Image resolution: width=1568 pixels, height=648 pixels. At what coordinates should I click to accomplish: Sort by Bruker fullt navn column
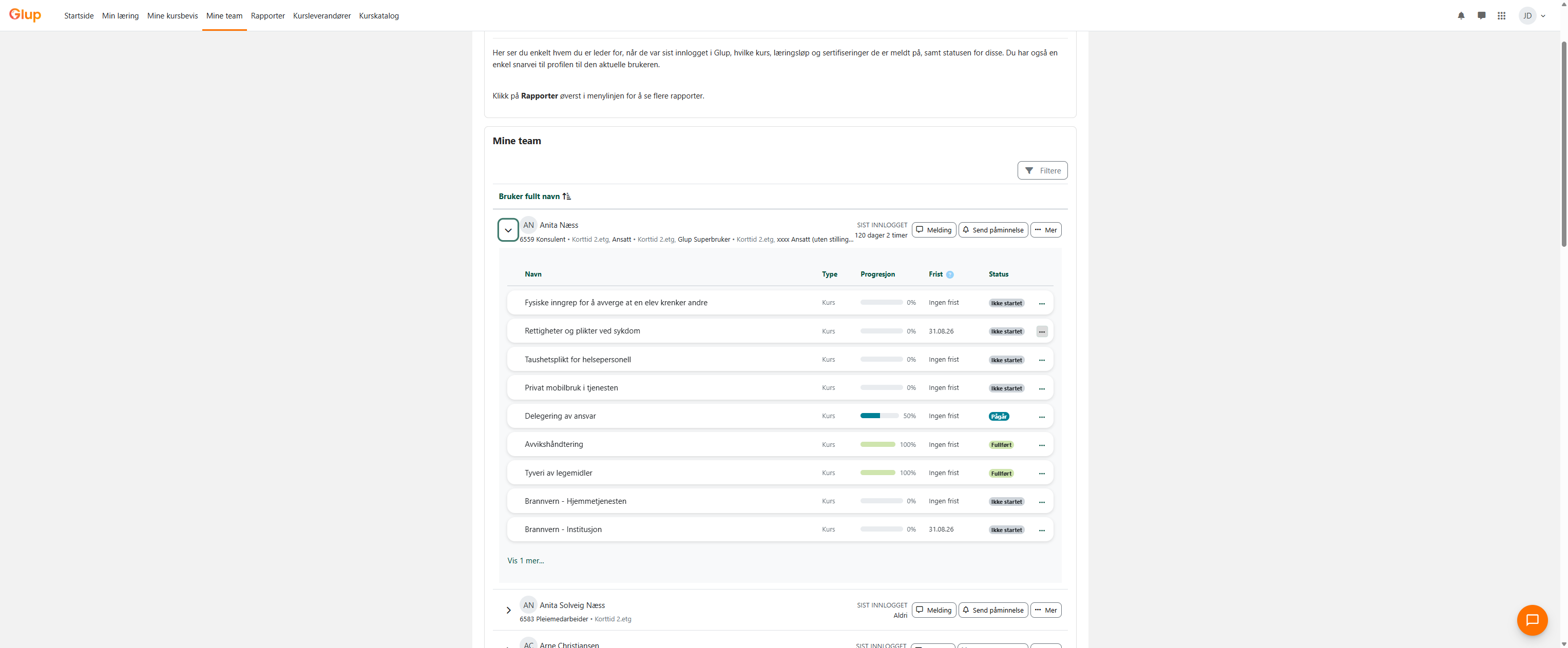tap(534, 197)
